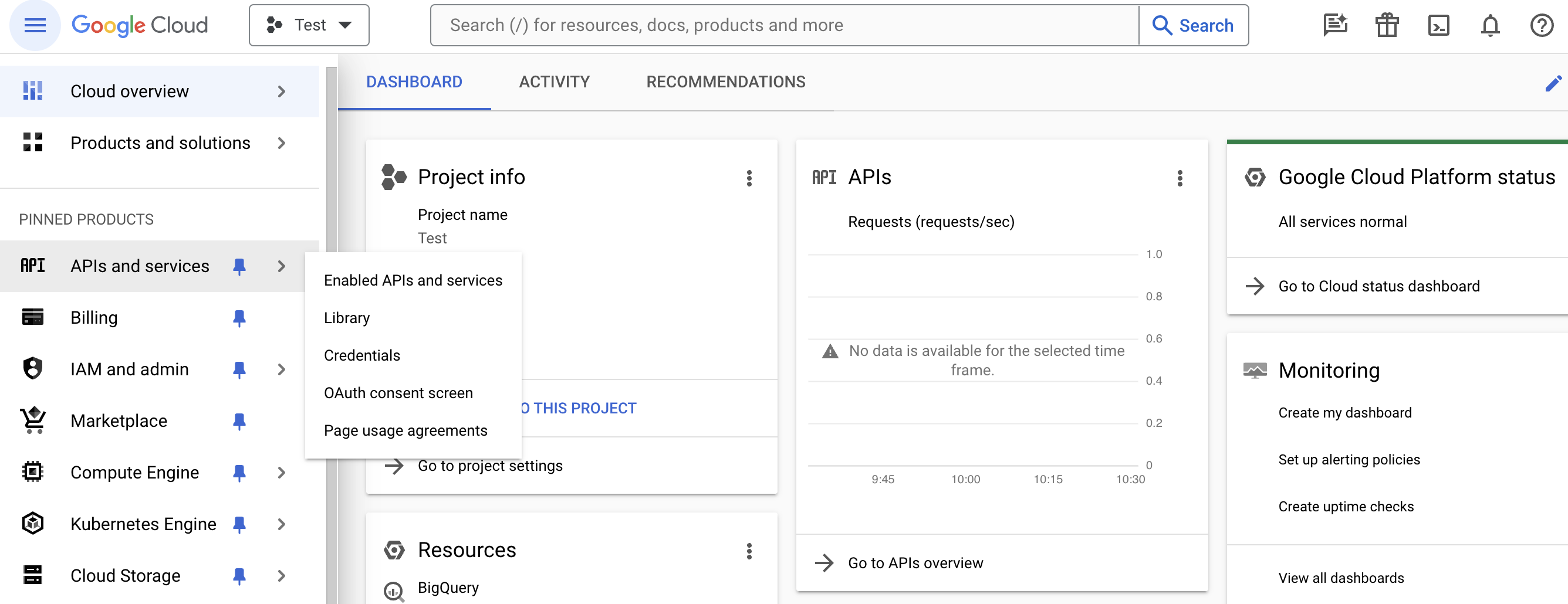Screen dimensions: 1568x604
Task: Open the Help menu icon
Action: (1541, 25)
